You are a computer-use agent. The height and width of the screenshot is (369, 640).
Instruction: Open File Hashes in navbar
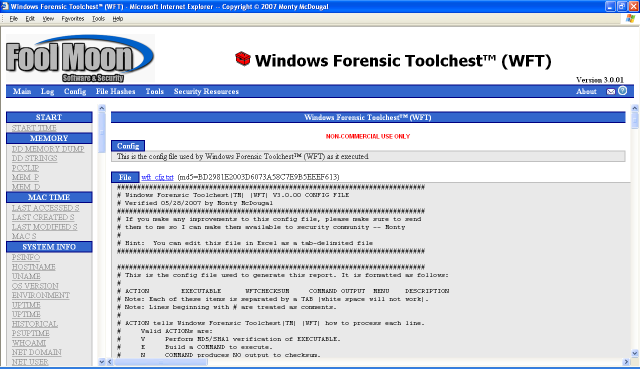(x=116, y=91)
